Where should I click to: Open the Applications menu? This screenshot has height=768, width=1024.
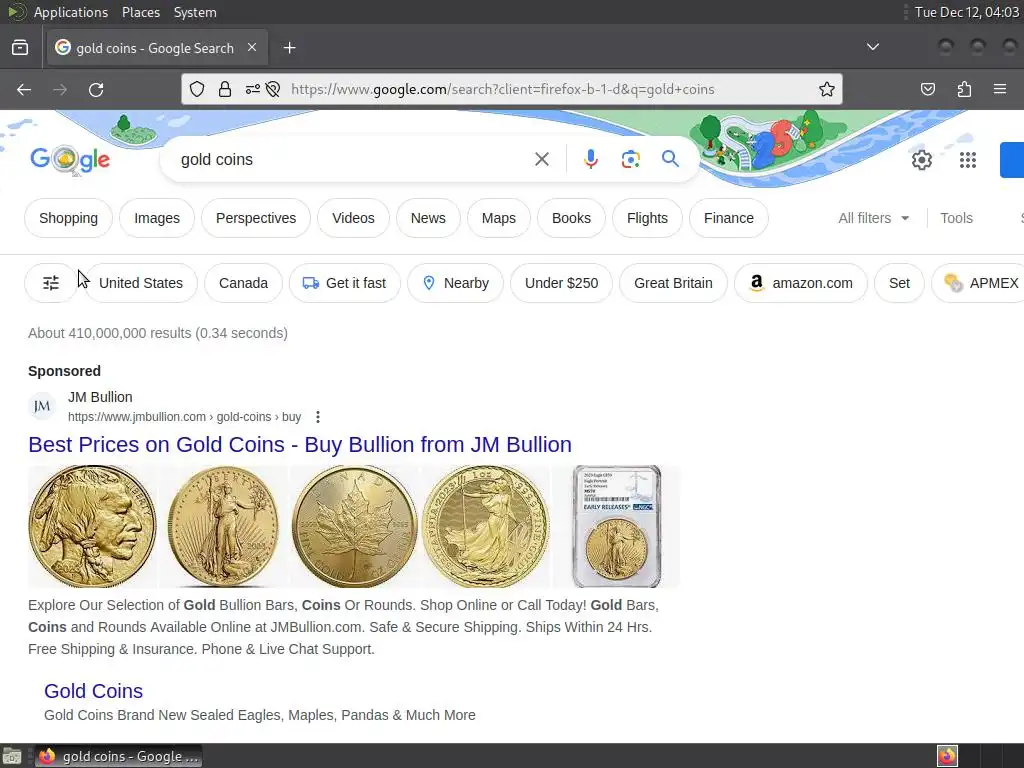[71, 12]
